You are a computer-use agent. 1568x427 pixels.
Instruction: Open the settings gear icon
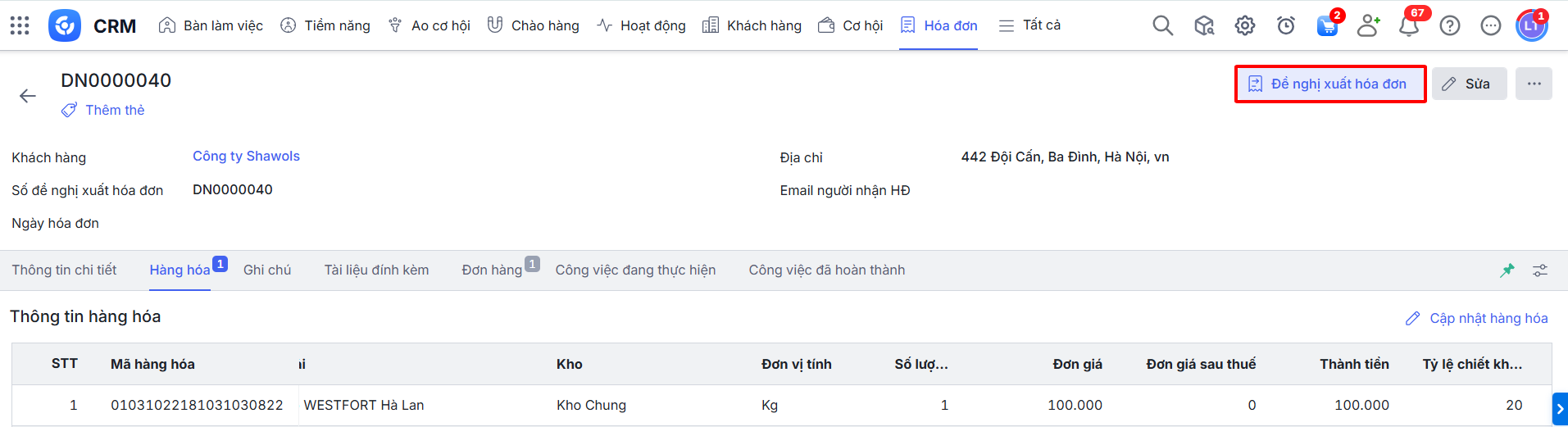click(x=1244, y=25)
